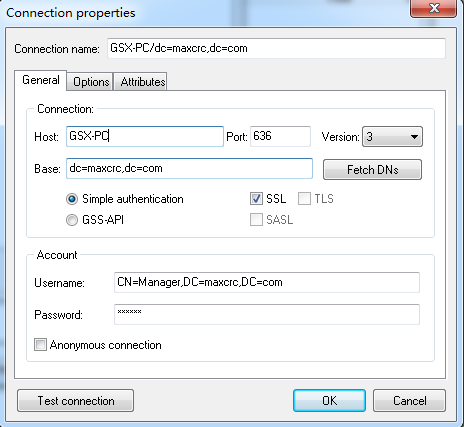This screenshot has width=464, height=427.
Task: Focus the Base DN field
Action: (189, 168)
